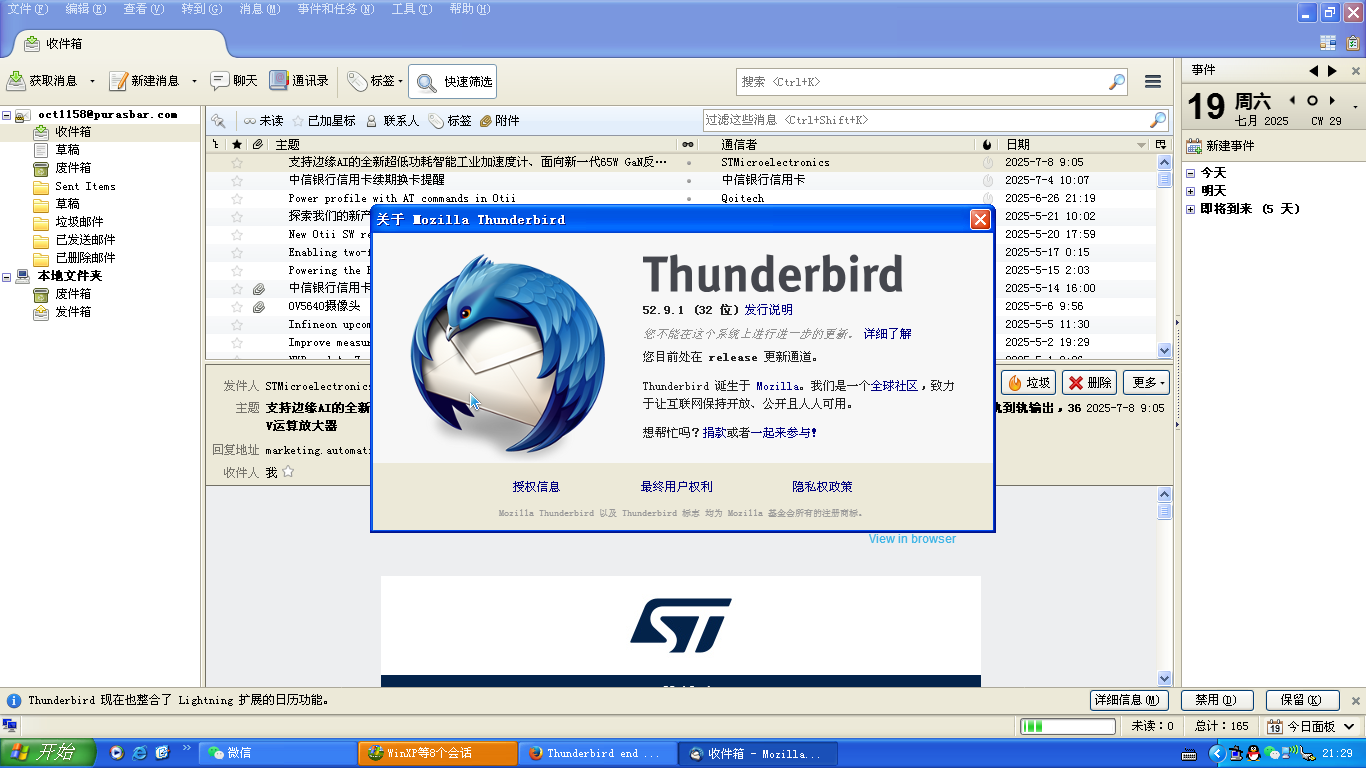This screenshot has width=1366, height=768.
Task: Click the Get Messages (获取消息) toolbar icon
Action: [16, 81]
